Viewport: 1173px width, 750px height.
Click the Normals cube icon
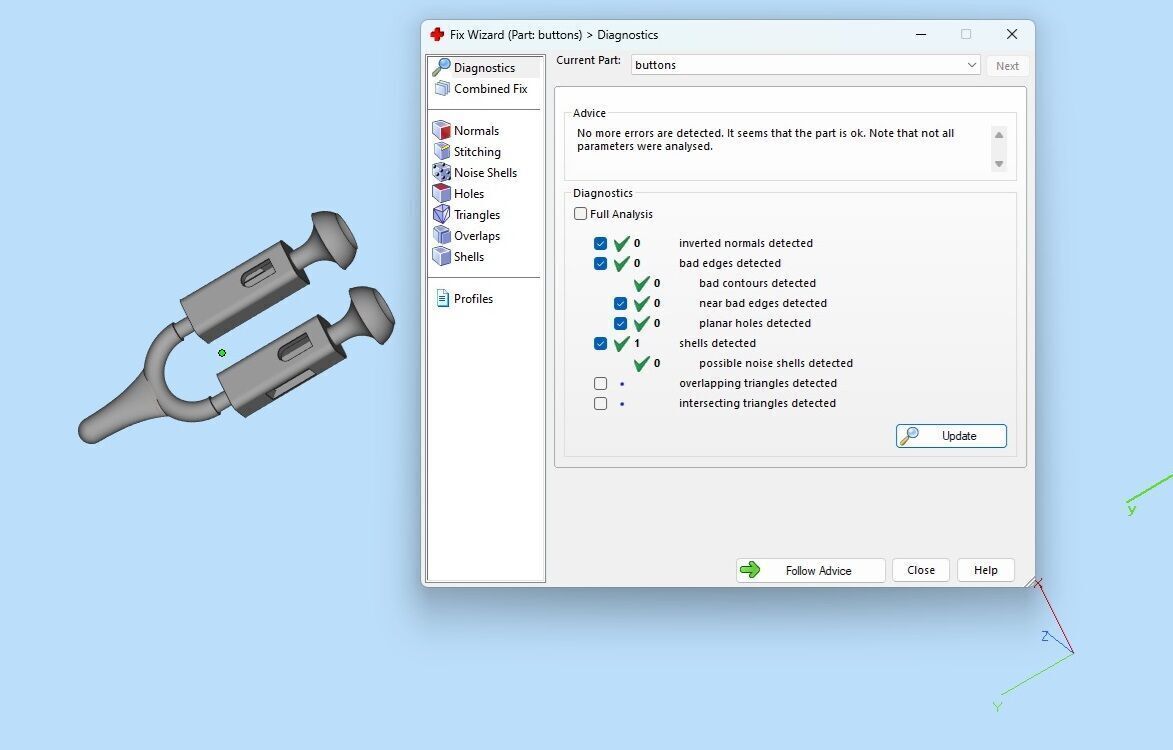point(441,130)
